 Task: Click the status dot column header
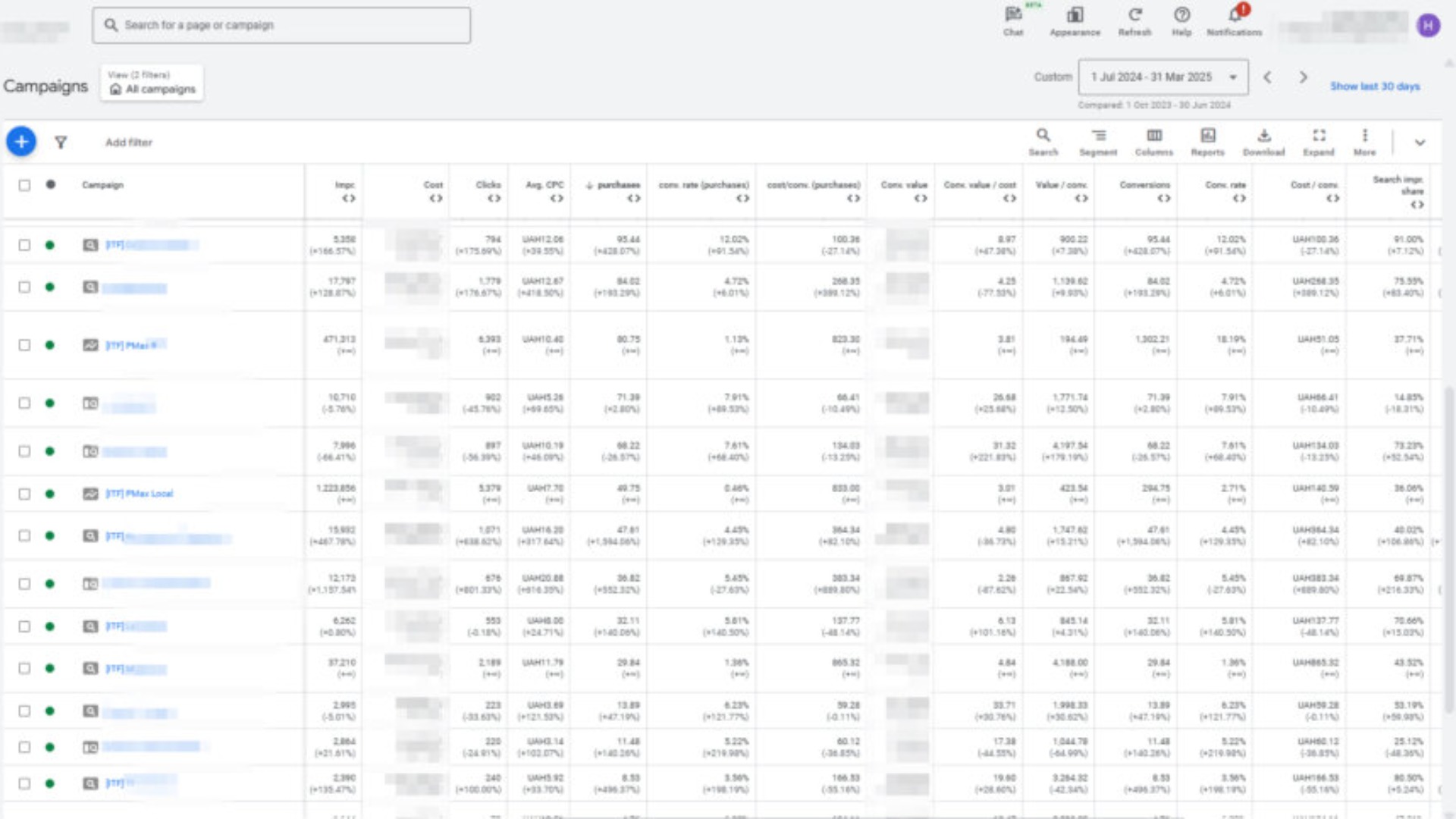click(50, 184)
